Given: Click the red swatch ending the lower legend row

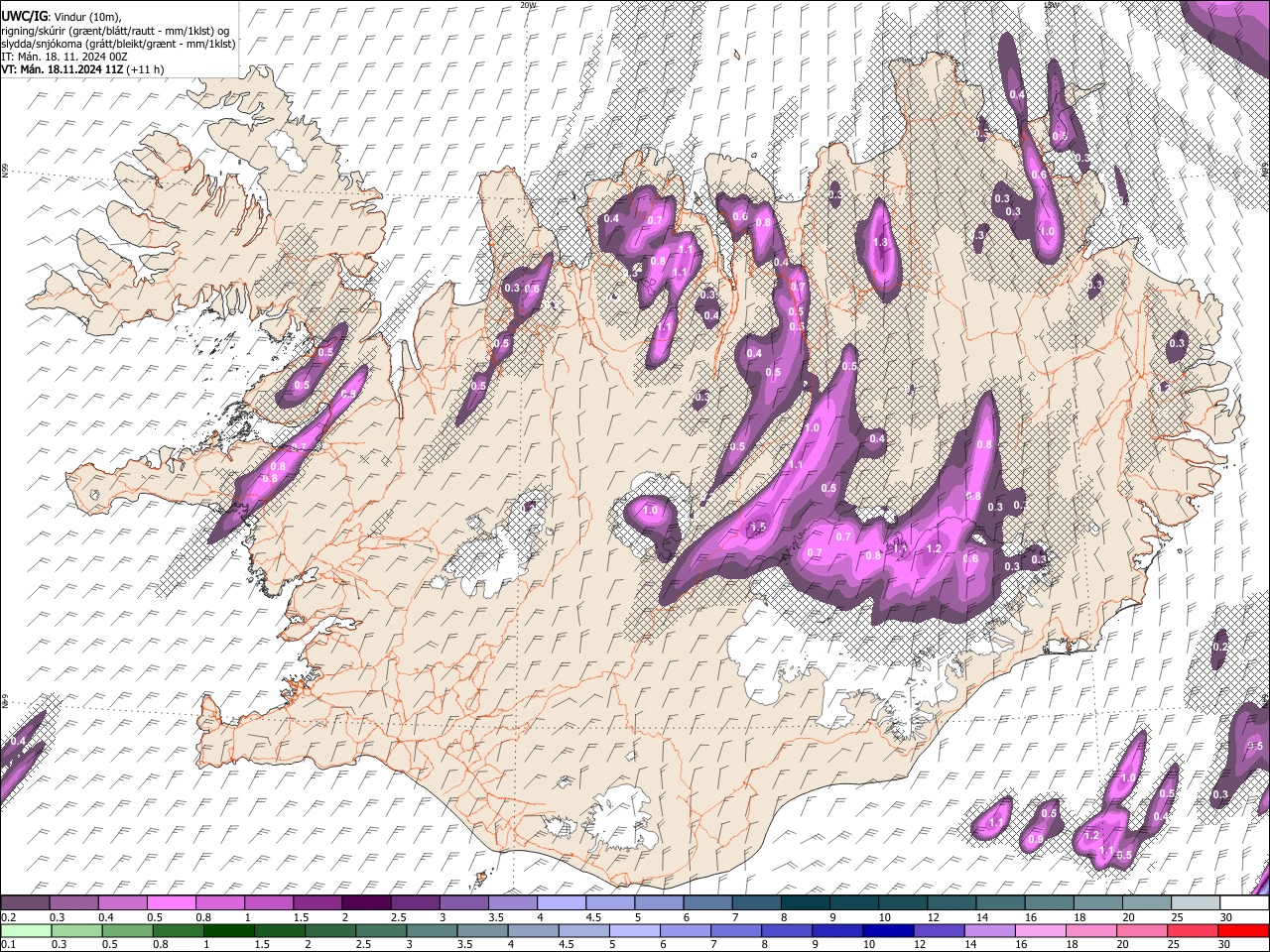Looking at the screenshot, I should 1242,930.
